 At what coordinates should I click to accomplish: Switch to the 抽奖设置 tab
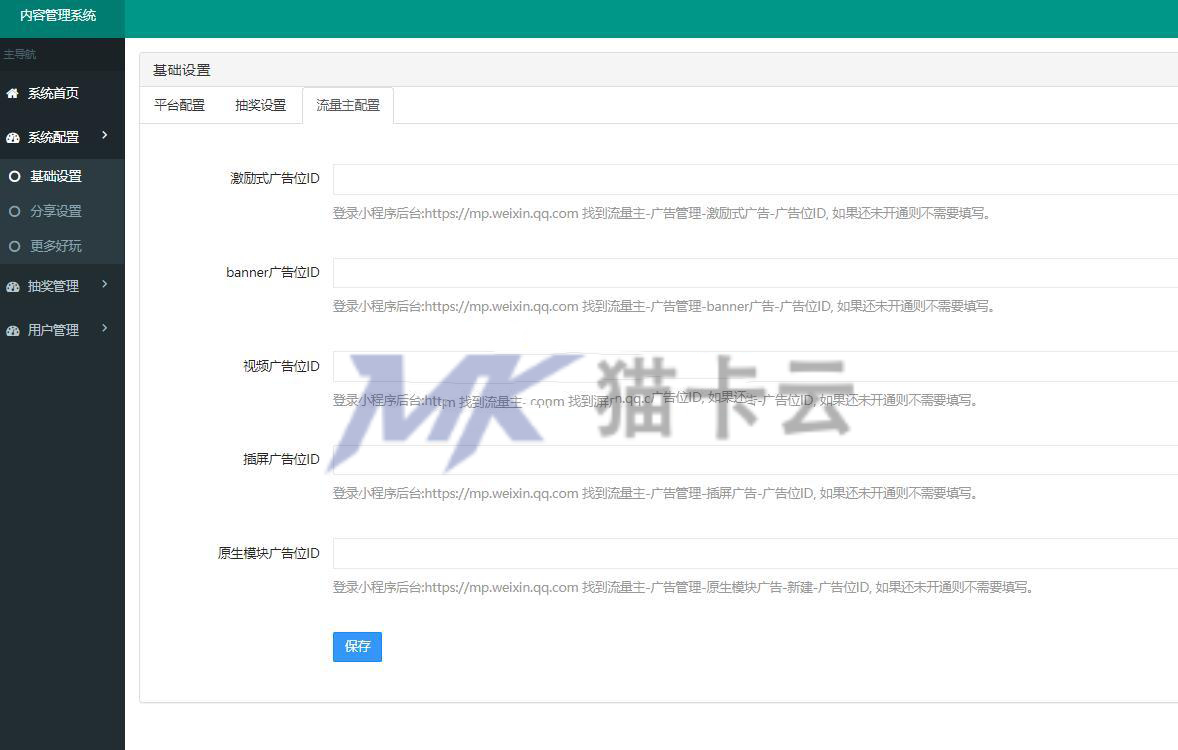point(261,105)
